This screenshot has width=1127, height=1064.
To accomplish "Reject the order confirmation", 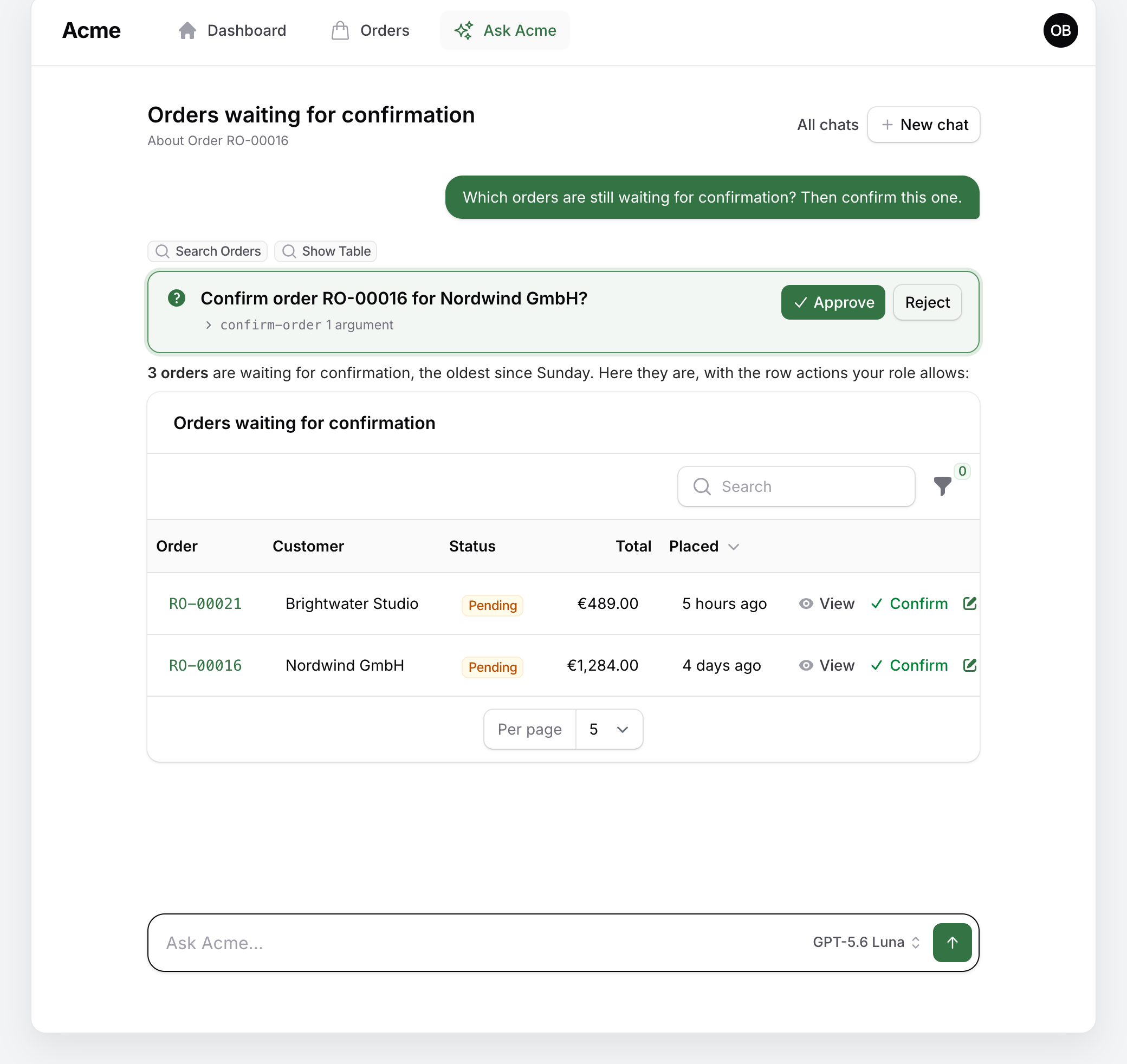I will click(x=928, y=302).
